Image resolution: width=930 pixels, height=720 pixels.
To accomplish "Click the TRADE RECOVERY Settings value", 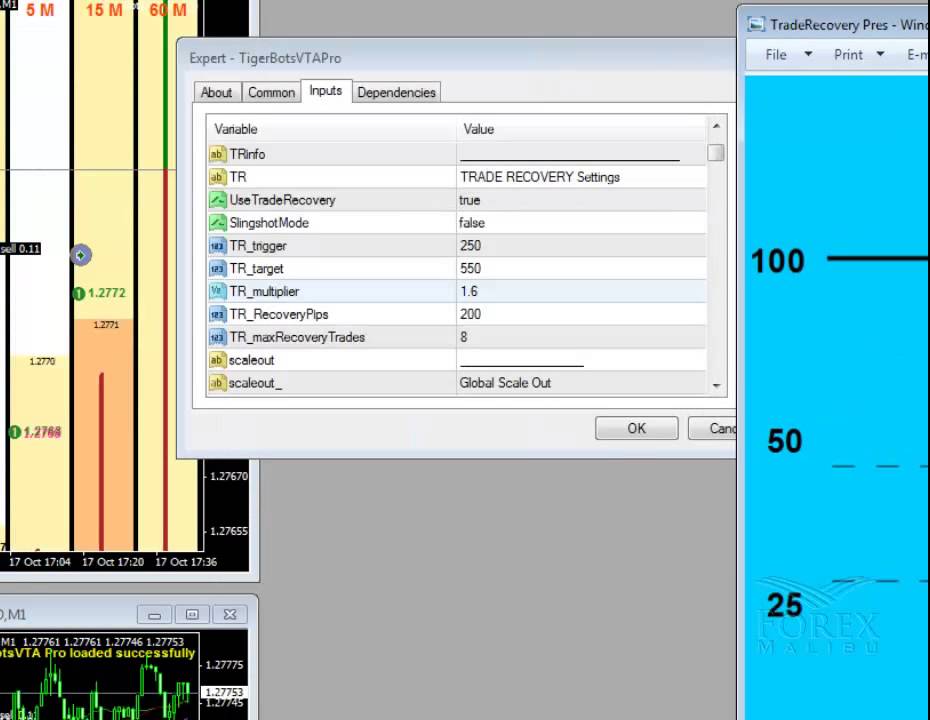I will 540,177.
